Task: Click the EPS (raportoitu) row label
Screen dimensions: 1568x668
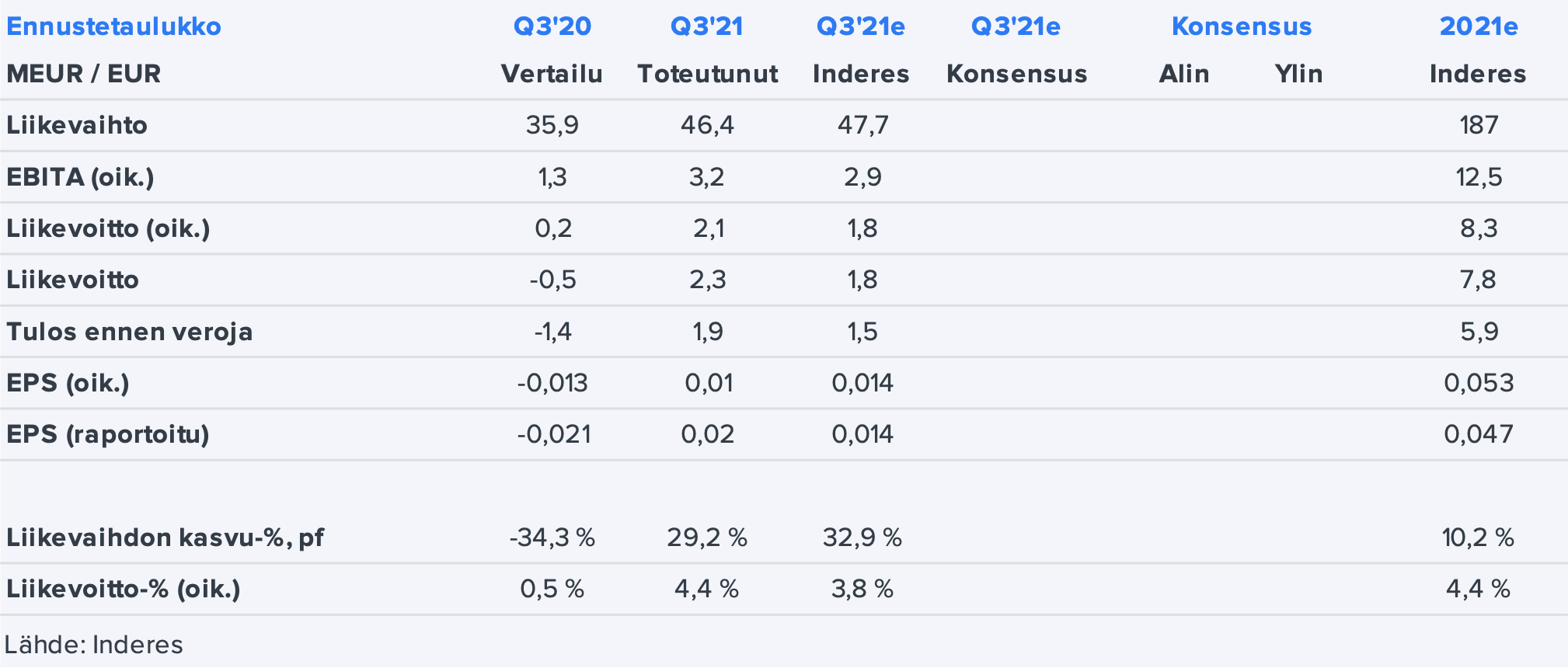Action: [x=108, y=434]
